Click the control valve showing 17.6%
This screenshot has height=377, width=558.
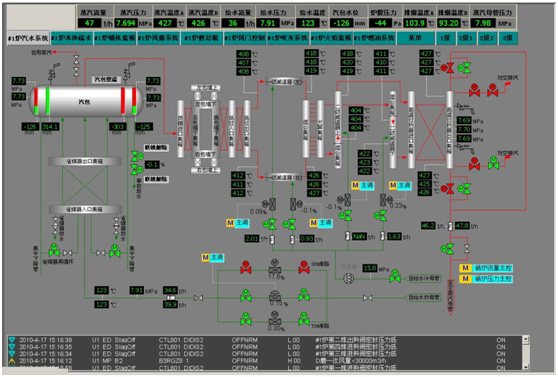coord(274,267)
